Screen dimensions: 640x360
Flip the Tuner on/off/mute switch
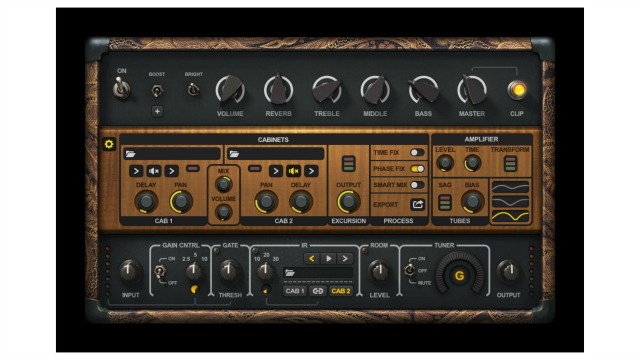point(408,270)
